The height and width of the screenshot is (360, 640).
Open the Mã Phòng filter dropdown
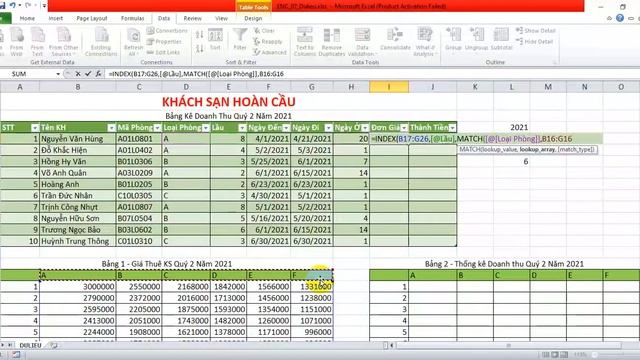tap(157, 128)
